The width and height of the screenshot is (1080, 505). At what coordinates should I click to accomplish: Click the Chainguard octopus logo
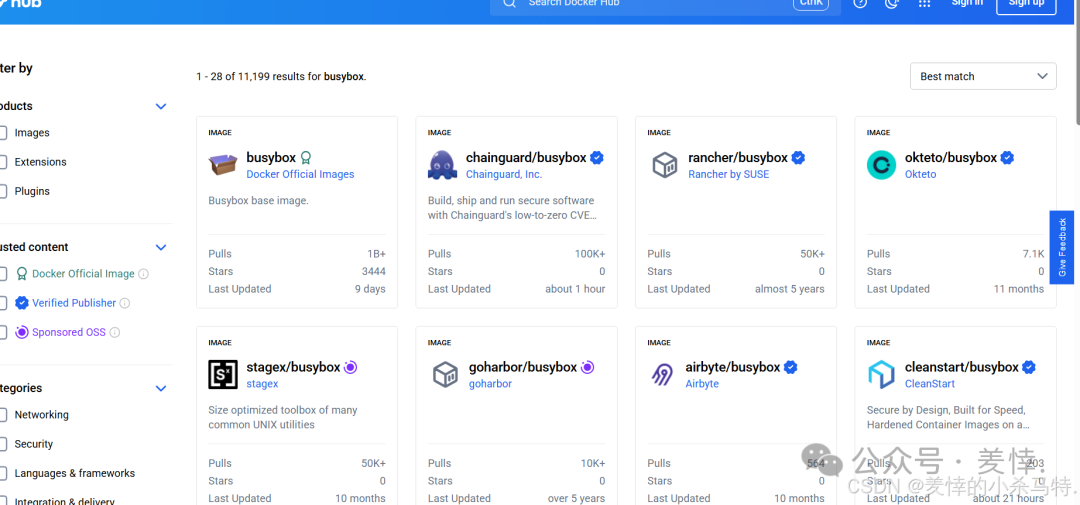point(442,165)
